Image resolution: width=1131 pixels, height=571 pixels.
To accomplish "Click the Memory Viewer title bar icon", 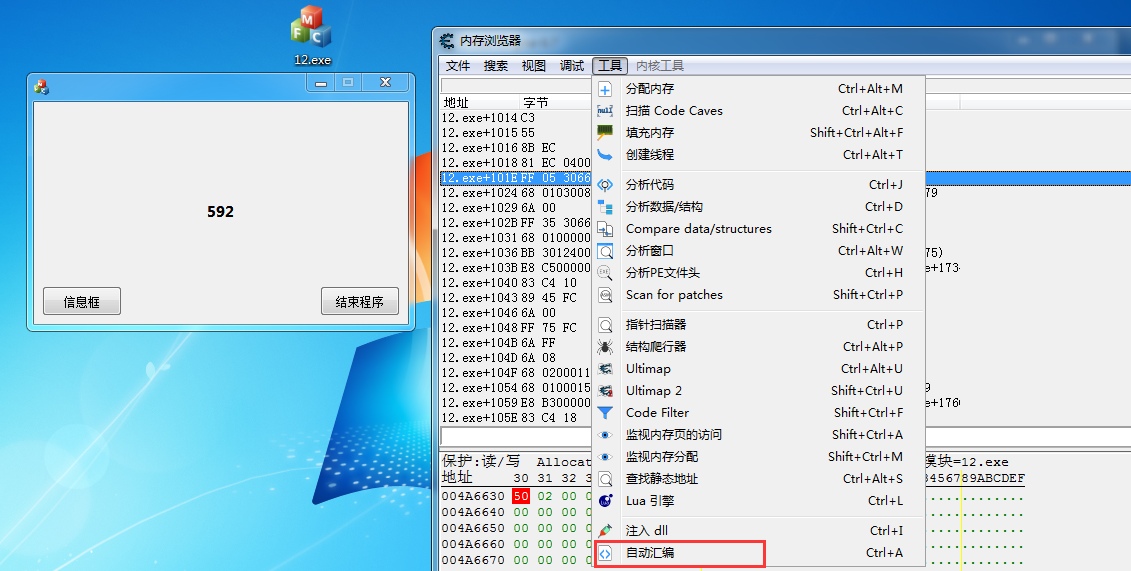I will coord(447,41).
